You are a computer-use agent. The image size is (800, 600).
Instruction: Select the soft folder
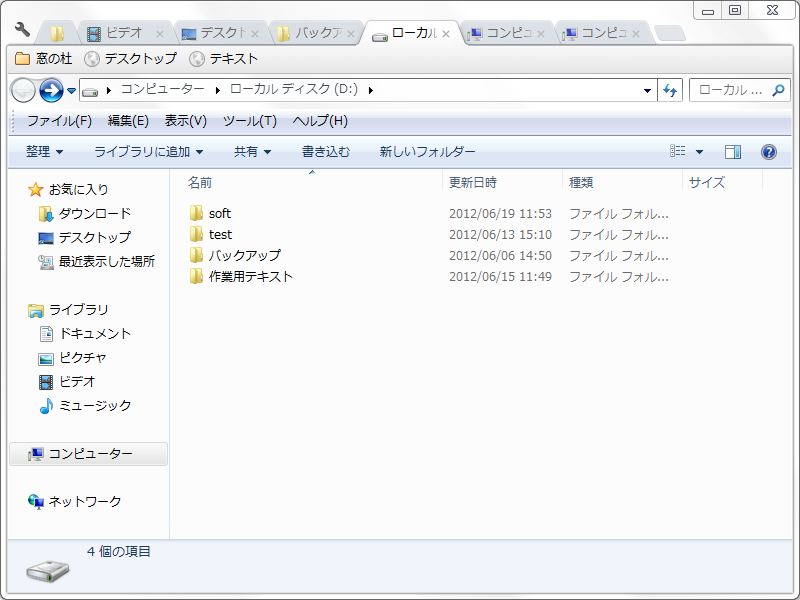click(210, 213)
